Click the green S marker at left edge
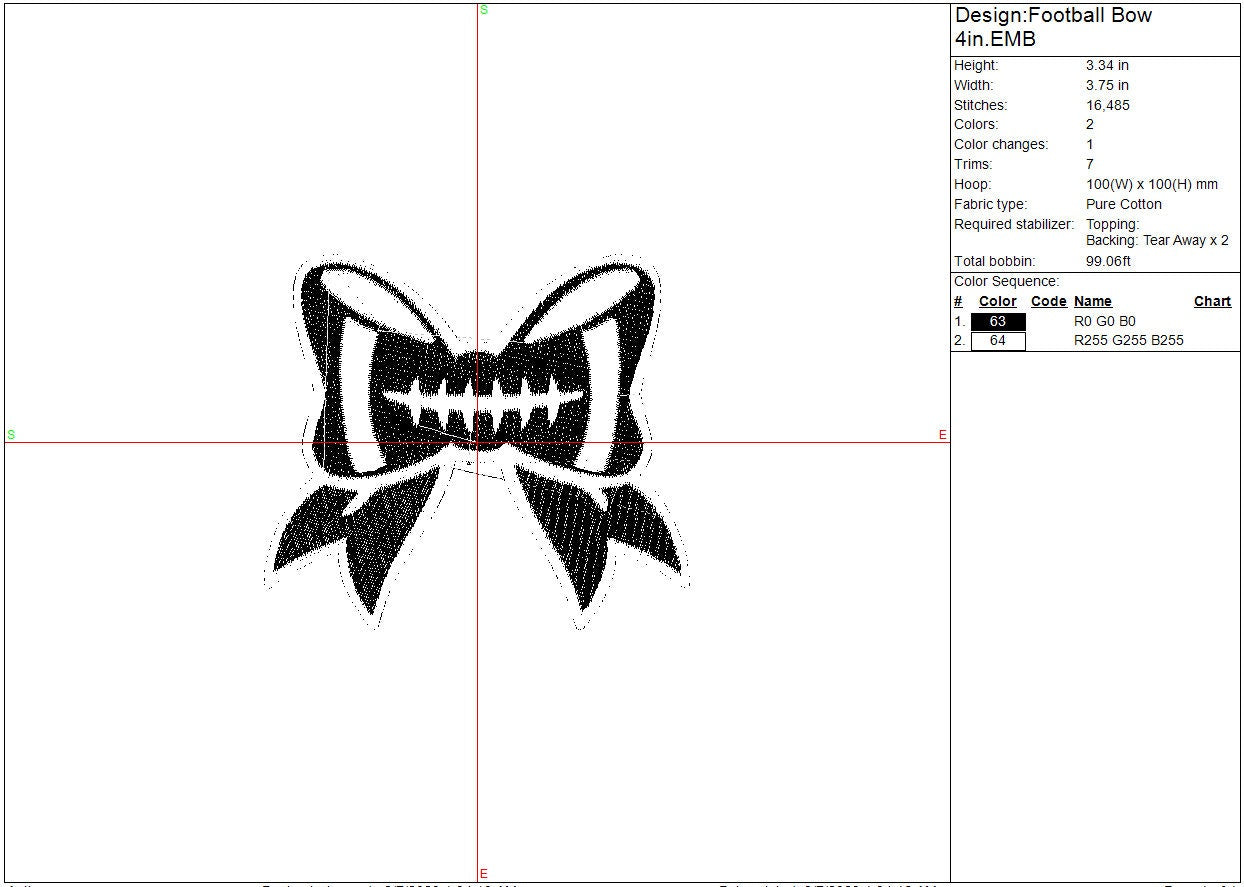1244x887 pixels. pyautogui.click(x=11, y=434)
